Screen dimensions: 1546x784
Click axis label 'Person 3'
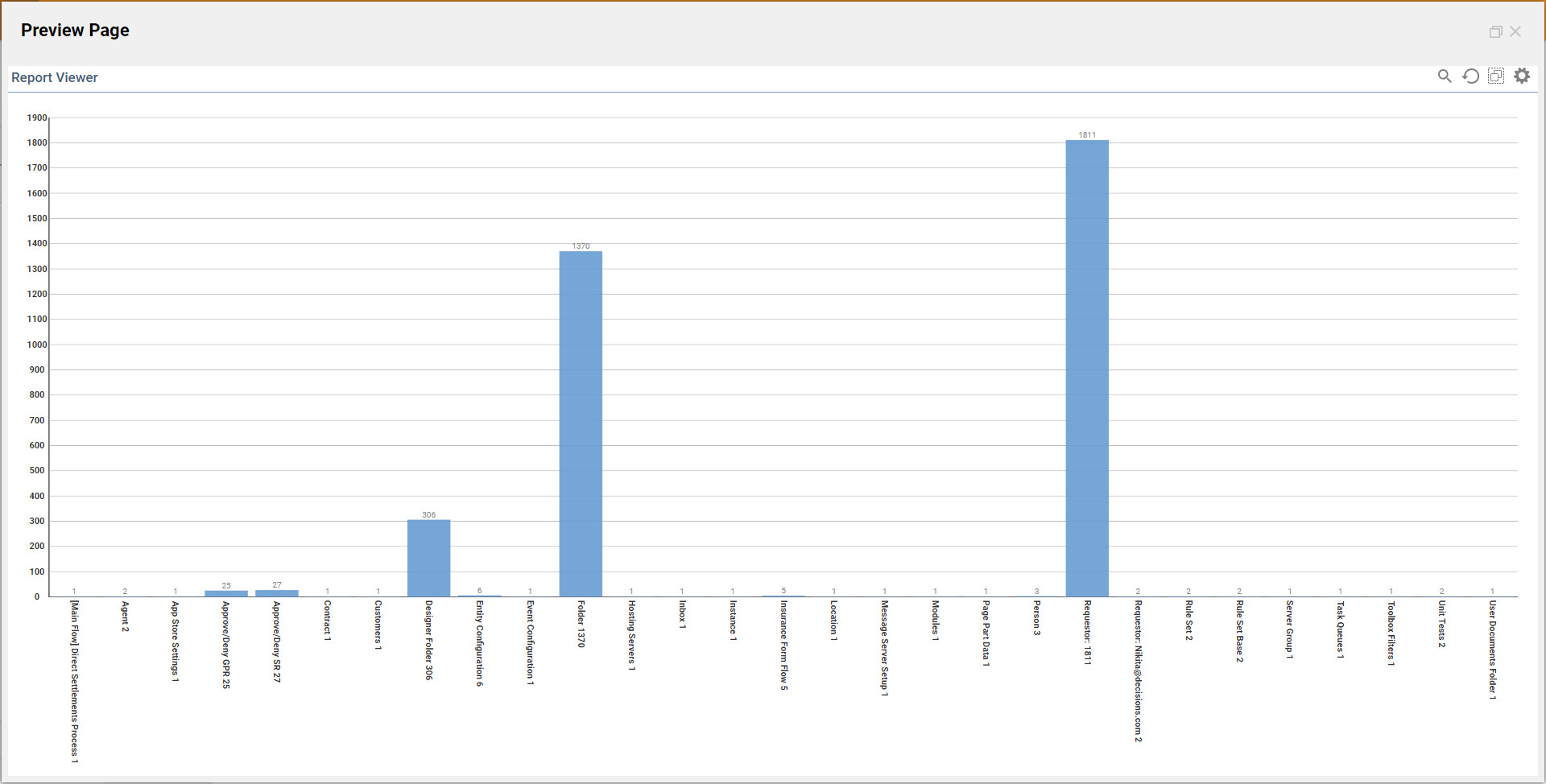click(1037, 618)
